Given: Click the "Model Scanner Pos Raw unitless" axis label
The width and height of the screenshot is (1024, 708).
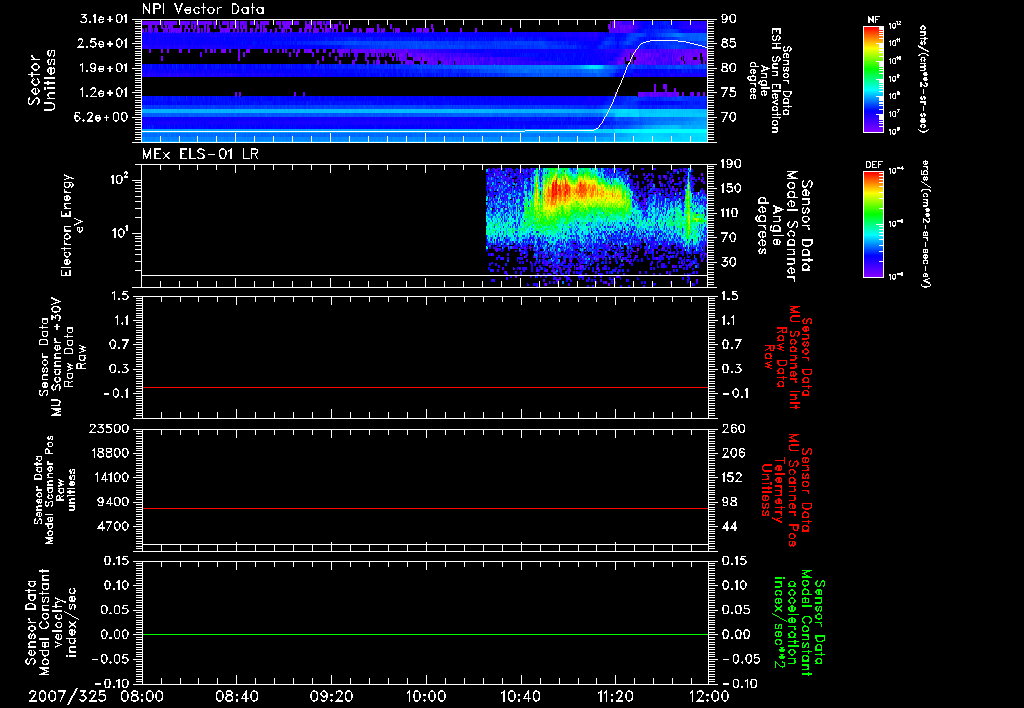Looking at the screenshot, I should tap(55, 490).
